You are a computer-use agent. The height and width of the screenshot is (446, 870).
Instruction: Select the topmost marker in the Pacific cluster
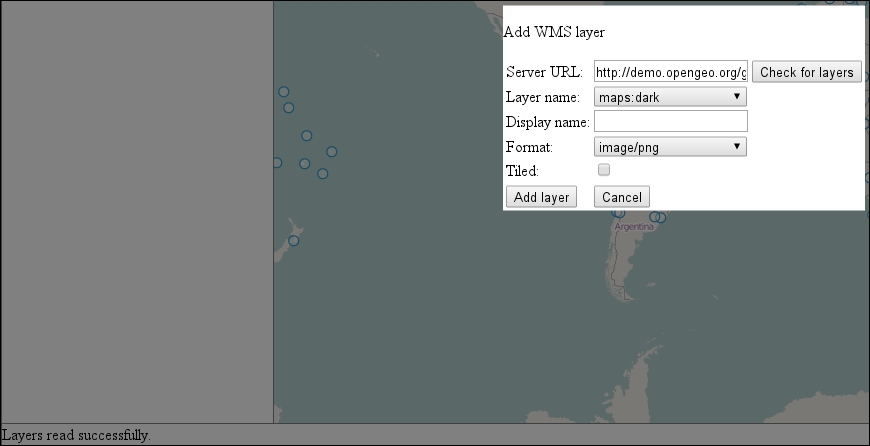point(284,92)
